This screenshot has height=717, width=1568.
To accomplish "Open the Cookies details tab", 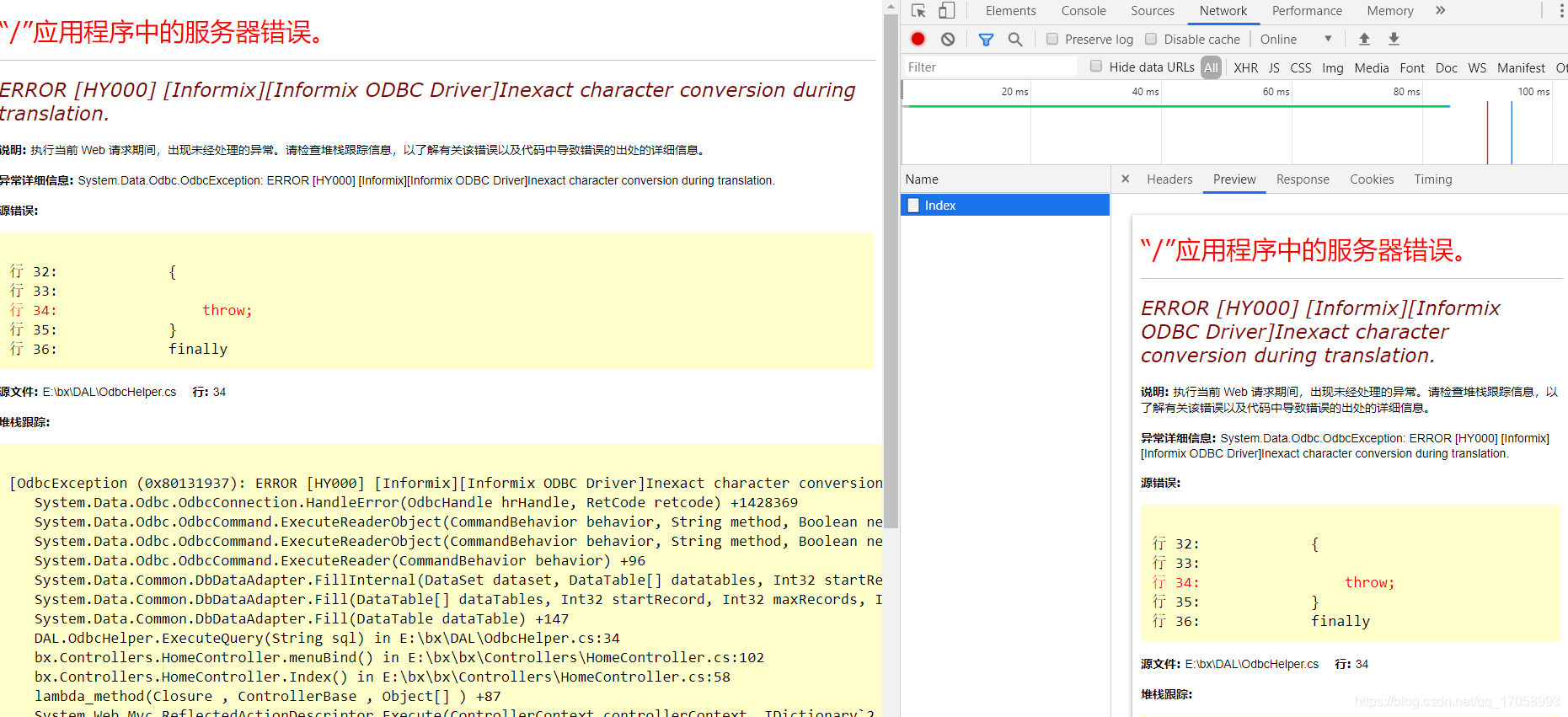I will (x=1372, y=179).
